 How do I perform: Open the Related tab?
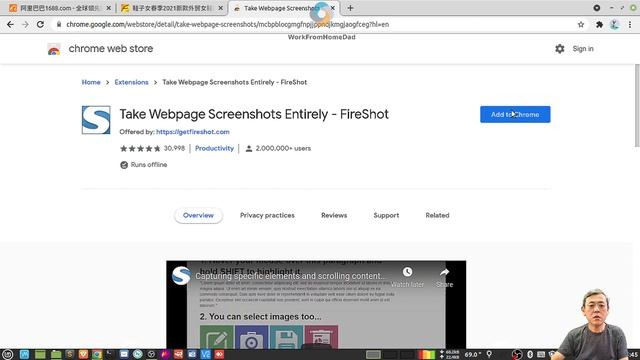[x=437, y=216]
